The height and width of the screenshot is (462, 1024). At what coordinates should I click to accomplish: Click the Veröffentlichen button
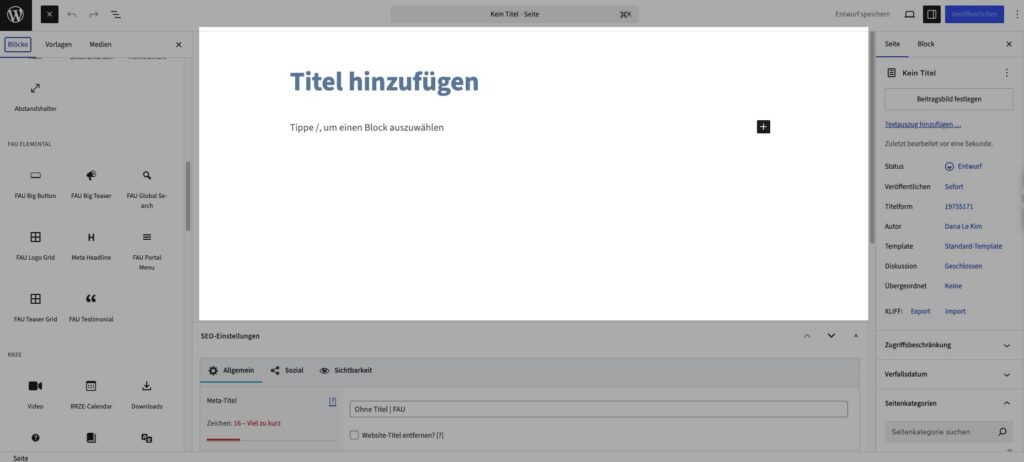[974, 14]
